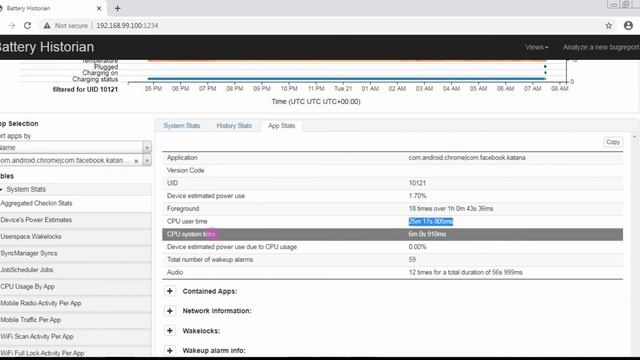Expand the Network Information section

click(x=170, y=311)
